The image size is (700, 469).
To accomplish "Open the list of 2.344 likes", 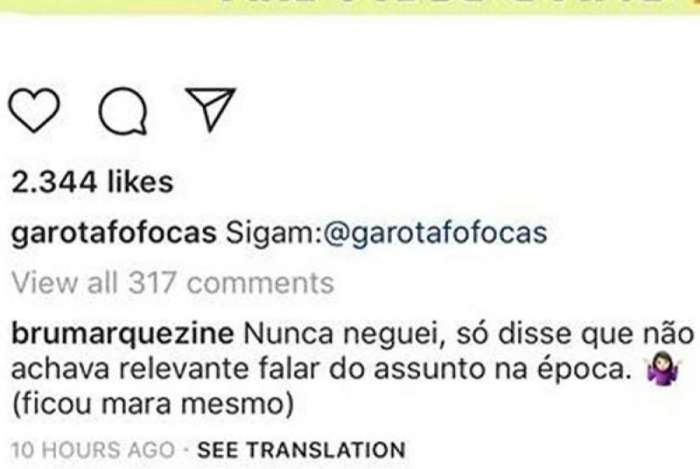I will click(x=92, y=182).
